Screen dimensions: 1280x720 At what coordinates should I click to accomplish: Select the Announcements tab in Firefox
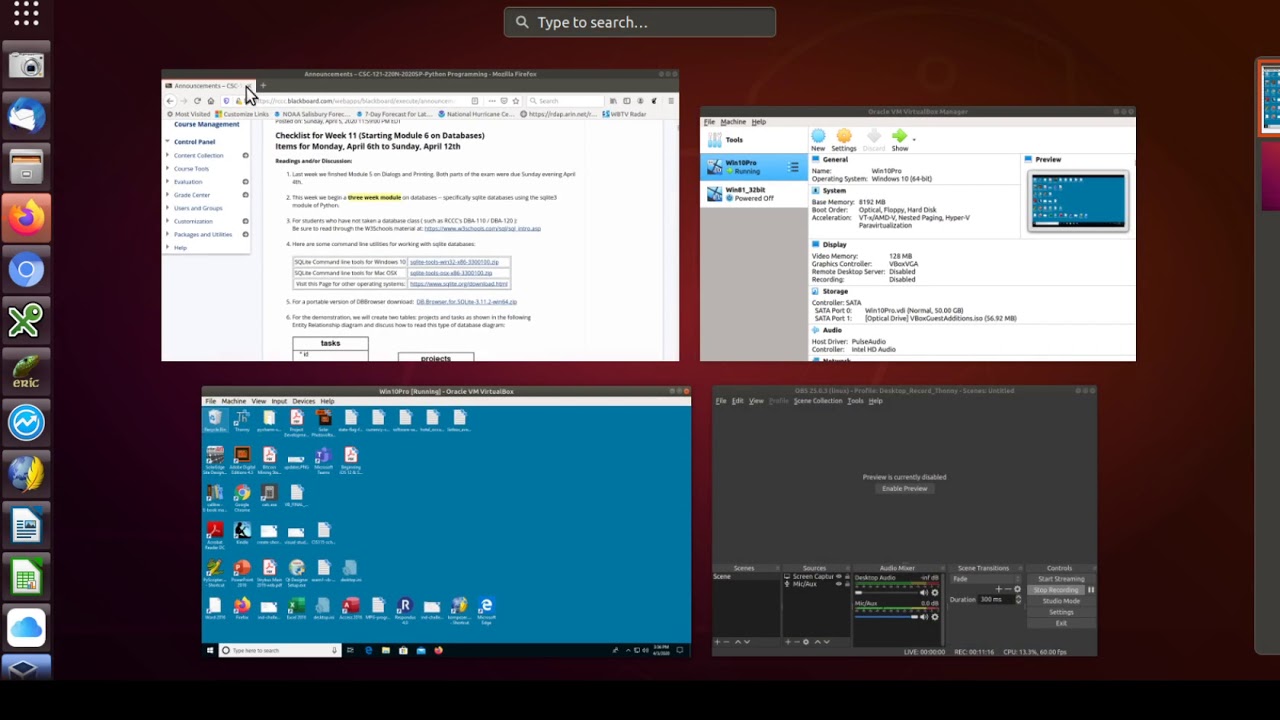(x=206, y=86)
